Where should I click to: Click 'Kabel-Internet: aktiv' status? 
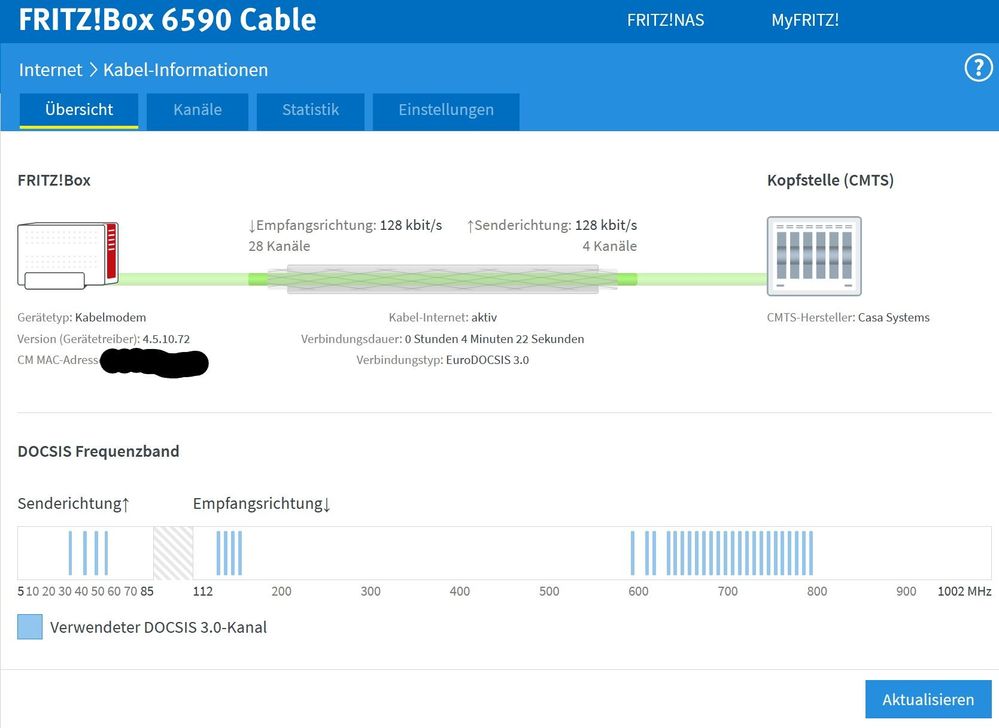tap(443, 317)
